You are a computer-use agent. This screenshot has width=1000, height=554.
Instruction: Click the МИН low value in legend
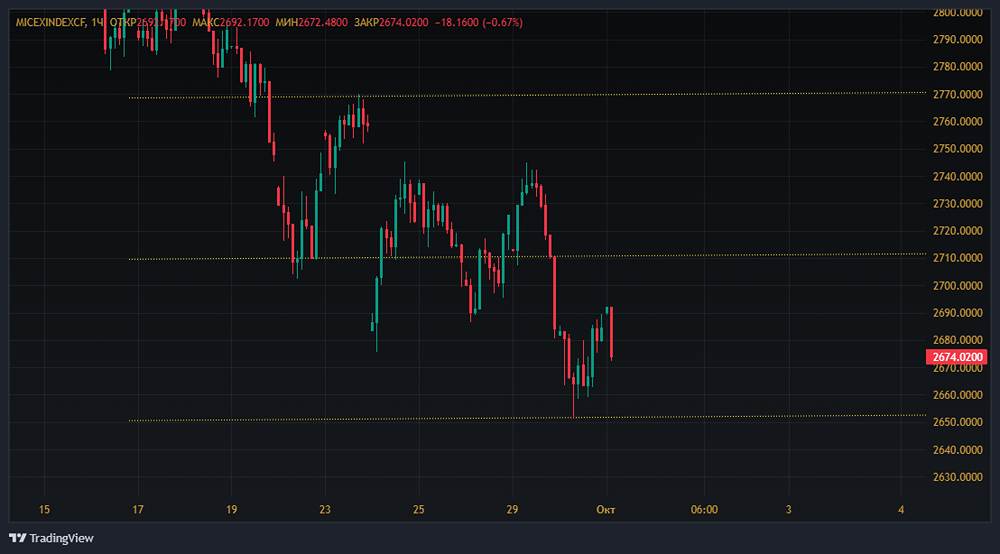pyautogui.click(x=323, y=22)
